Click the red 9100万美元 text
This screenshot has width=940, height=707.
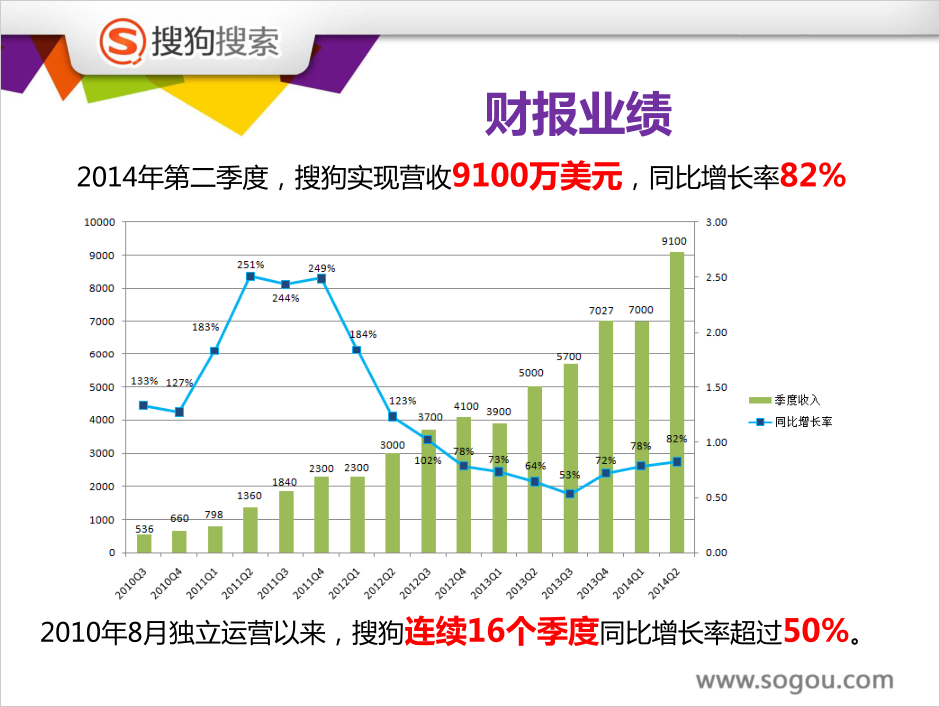click(537, 176)
